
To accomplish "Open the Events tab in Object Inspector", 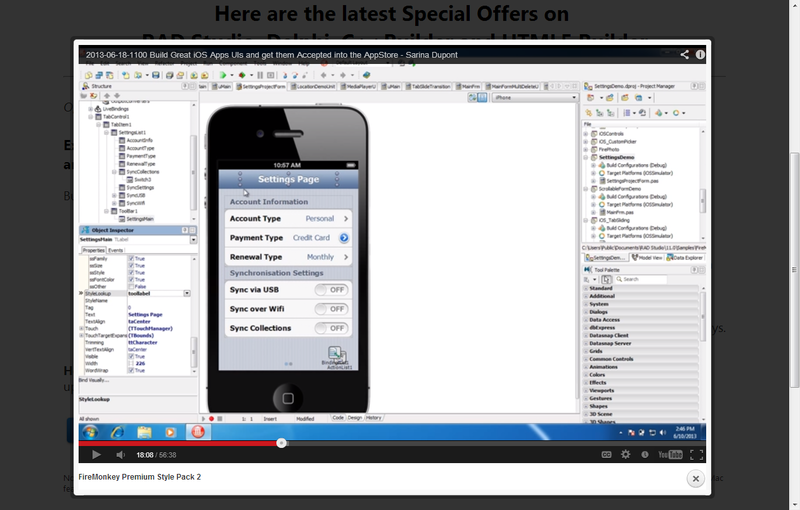I will [115, 250].
